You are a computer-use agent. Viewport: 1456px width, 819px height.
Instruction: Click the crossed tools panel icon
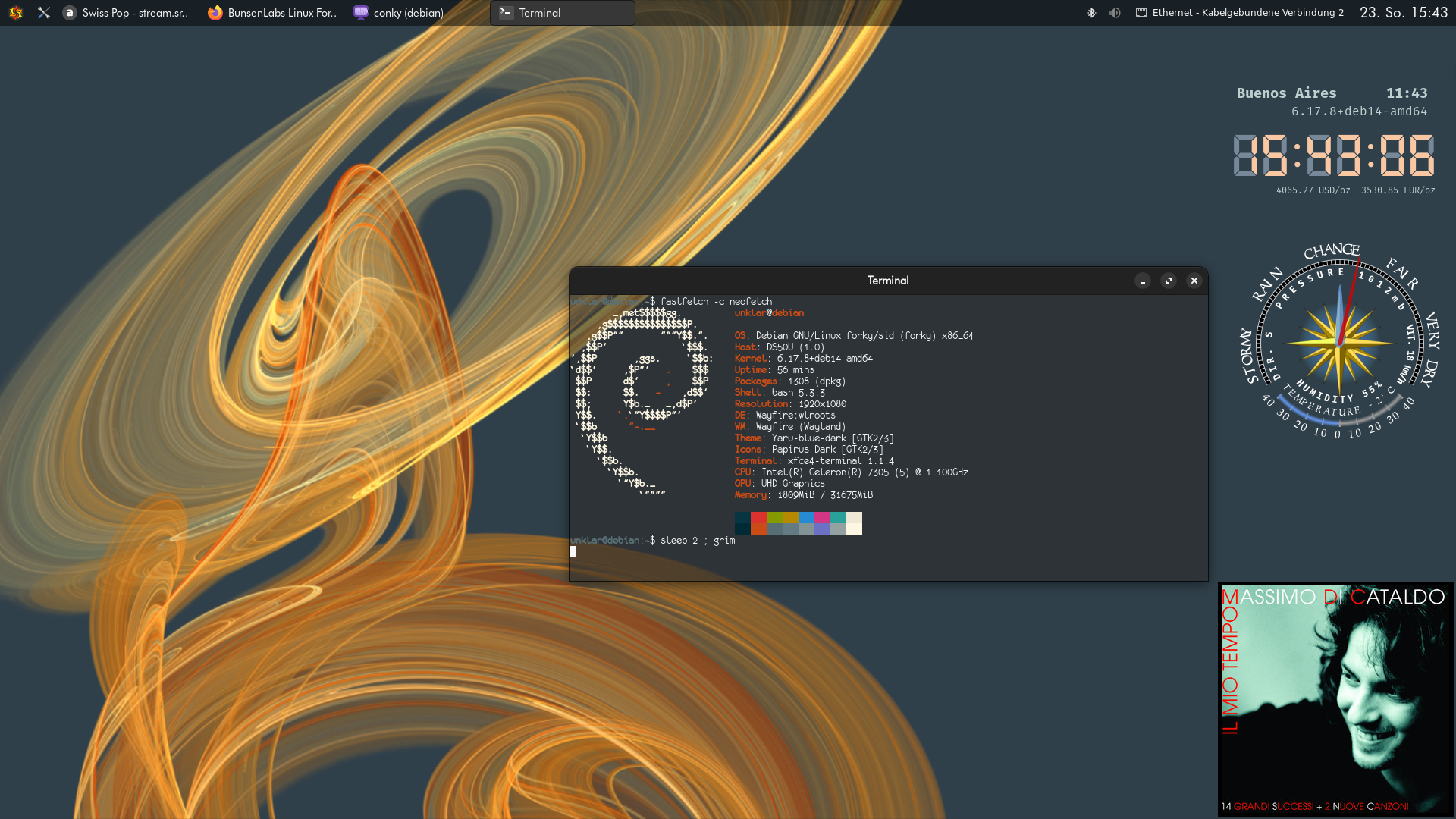pos(44,13)
